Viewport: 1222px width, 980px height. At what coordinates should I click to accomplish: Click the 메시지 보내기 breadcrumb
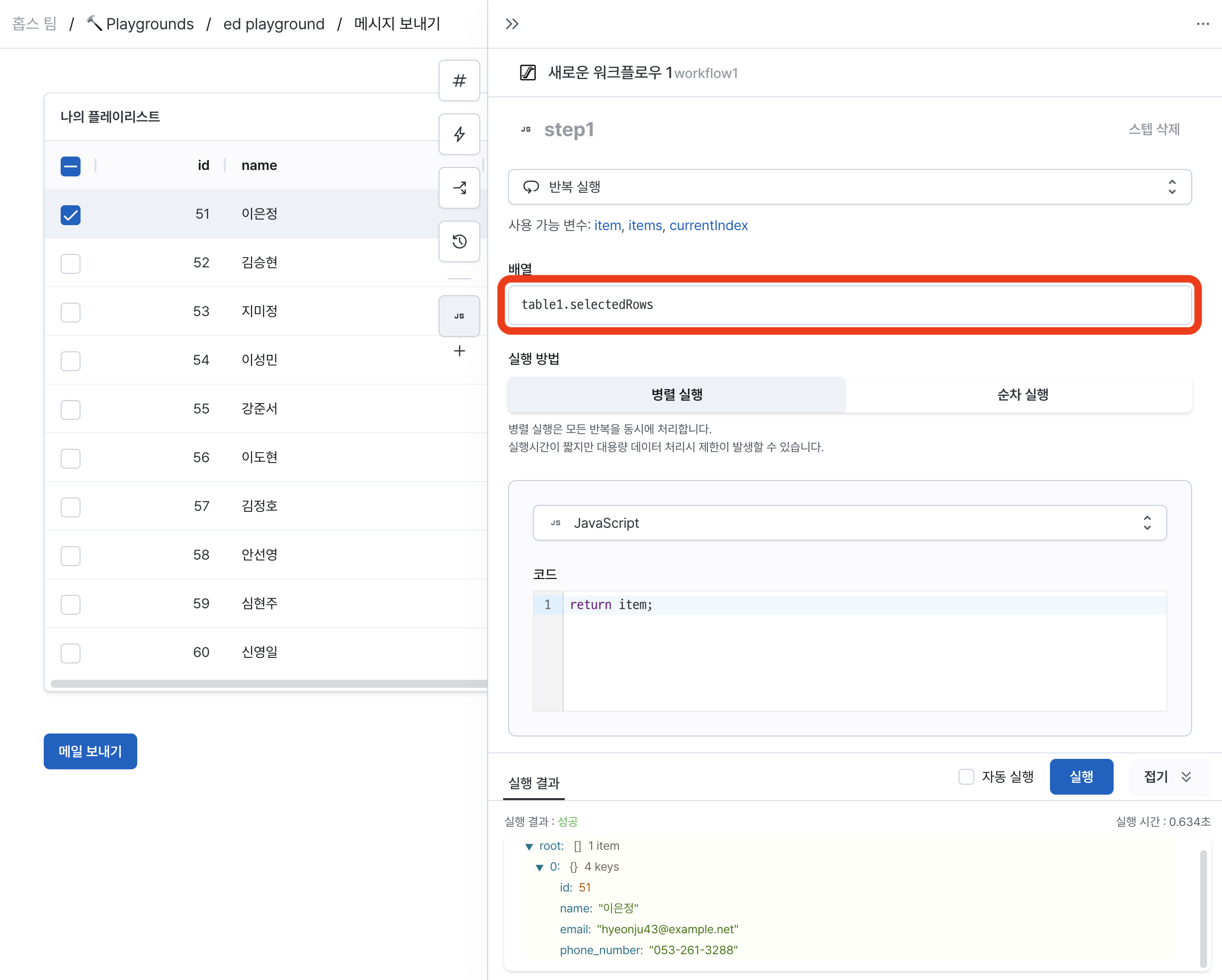click(x=397, y=24)
